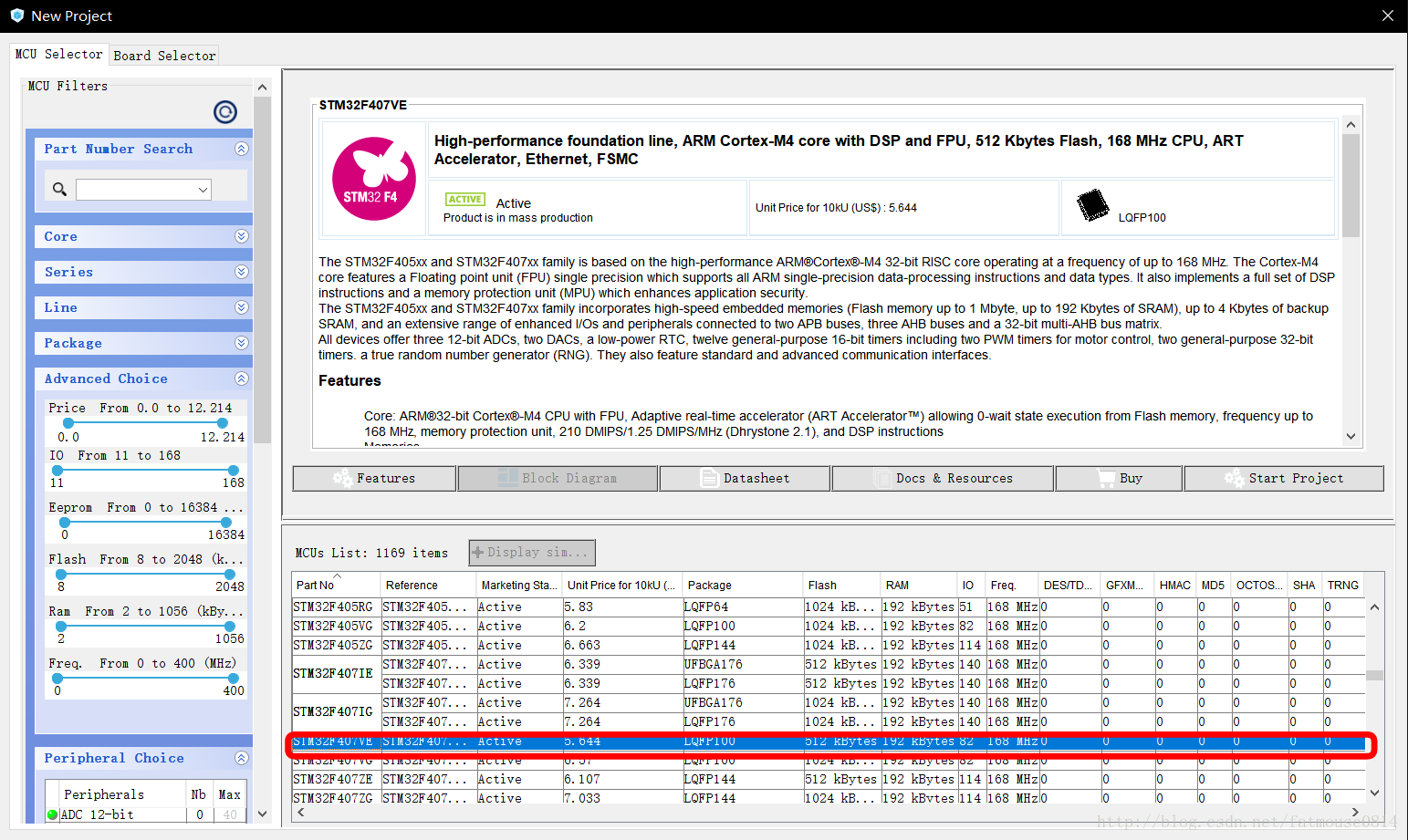The image size is (1408, 840).
Task: Click the MCU list vertical scroll-down arrow
Action: coord(1374,793)
